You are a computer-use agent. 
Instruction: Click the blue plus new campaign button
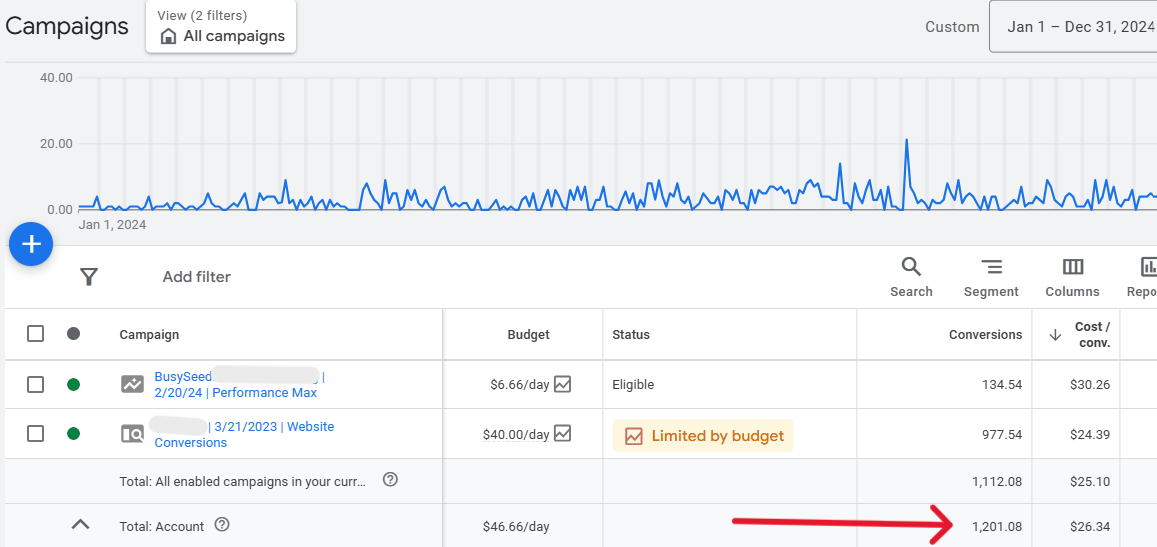coord(31,244)
